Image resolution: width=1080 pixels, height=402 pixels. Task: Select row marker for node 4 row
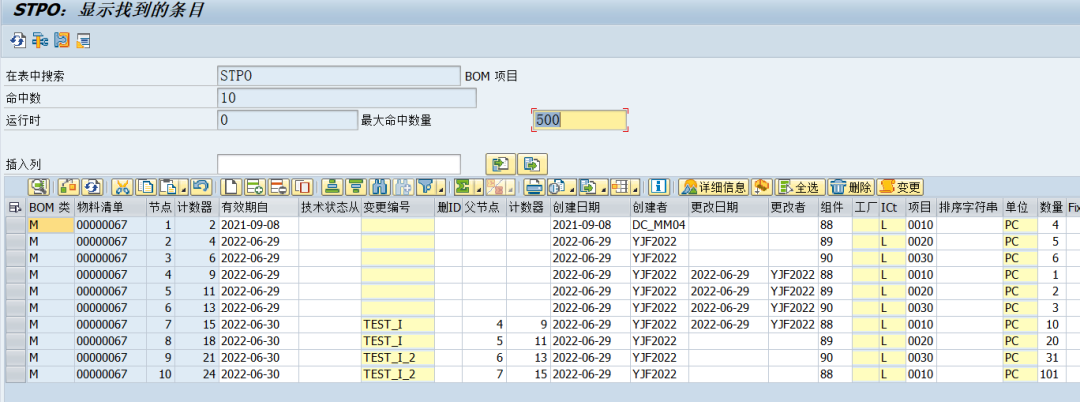point(16,274)
